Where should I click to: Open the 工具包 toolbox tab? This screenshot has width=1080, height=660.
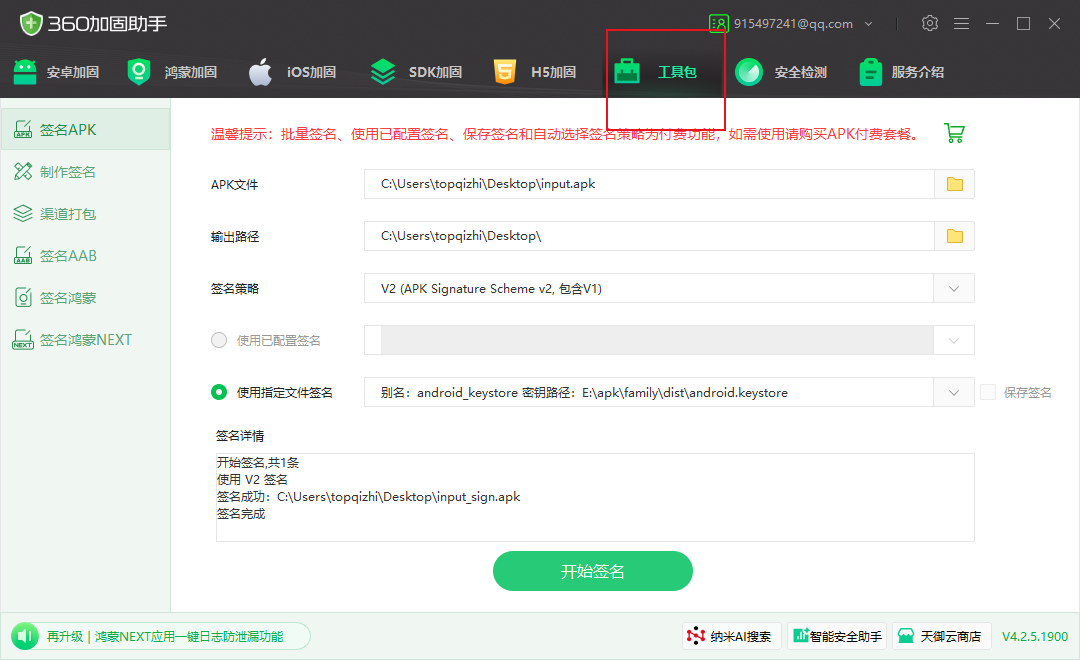click(x=656, y=72)
